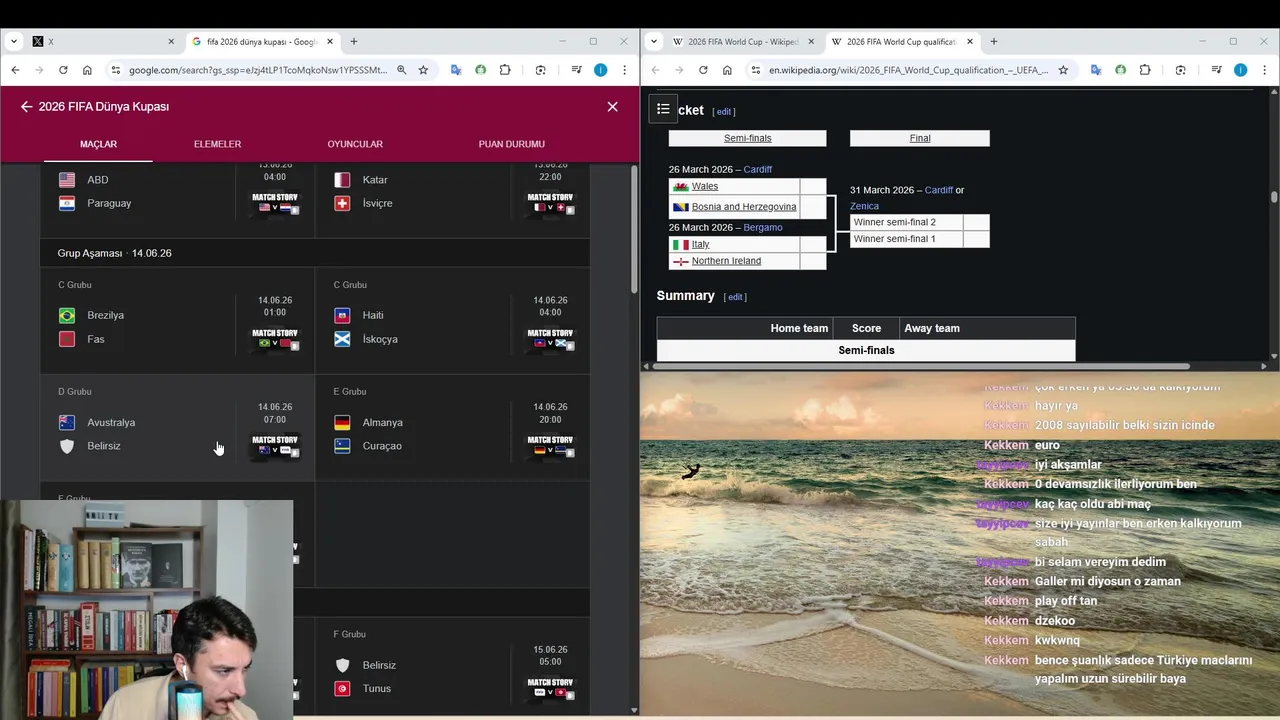Image resolution: width=1280 pixels, height=720 pixels.
Task: Select the ELEMELER tab
Action: (217, 144)
